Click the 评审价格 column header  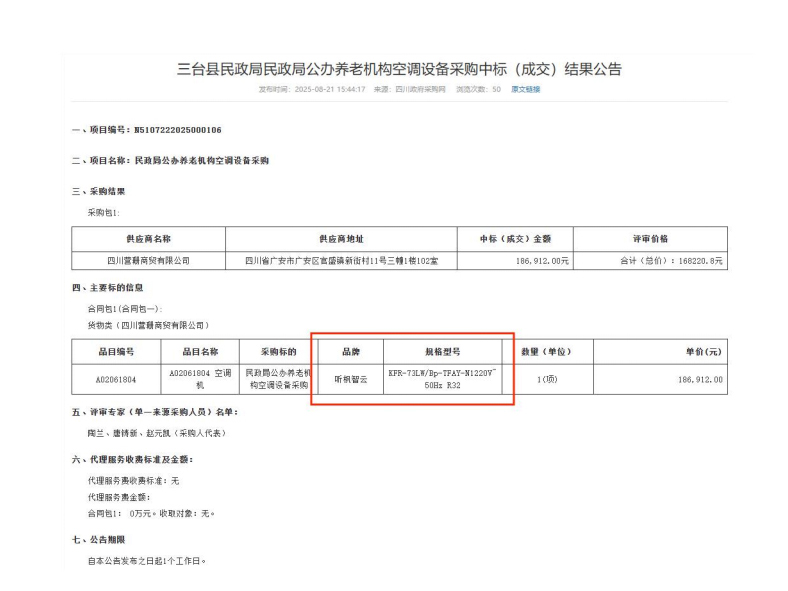[650, 239]
